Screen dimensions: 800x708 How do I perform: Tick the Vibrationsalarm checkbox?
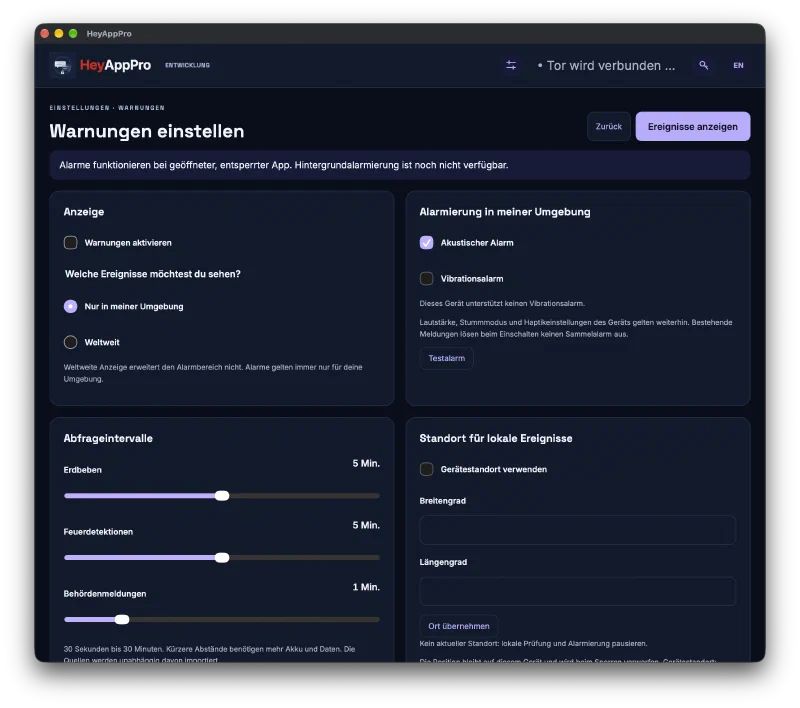point(427,279)
